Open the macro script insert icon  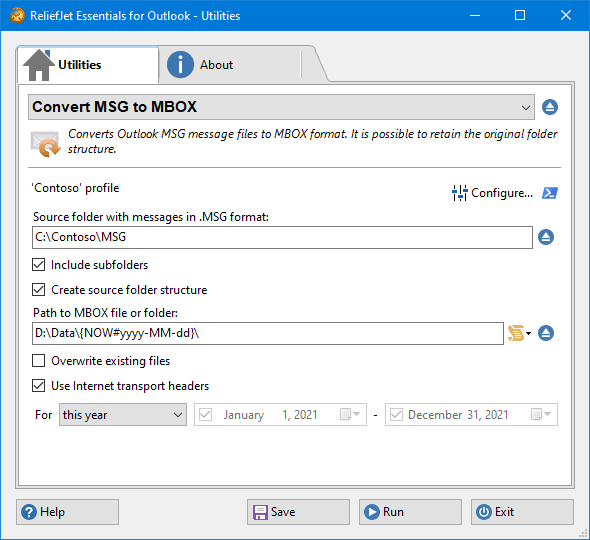pos(519,333)
